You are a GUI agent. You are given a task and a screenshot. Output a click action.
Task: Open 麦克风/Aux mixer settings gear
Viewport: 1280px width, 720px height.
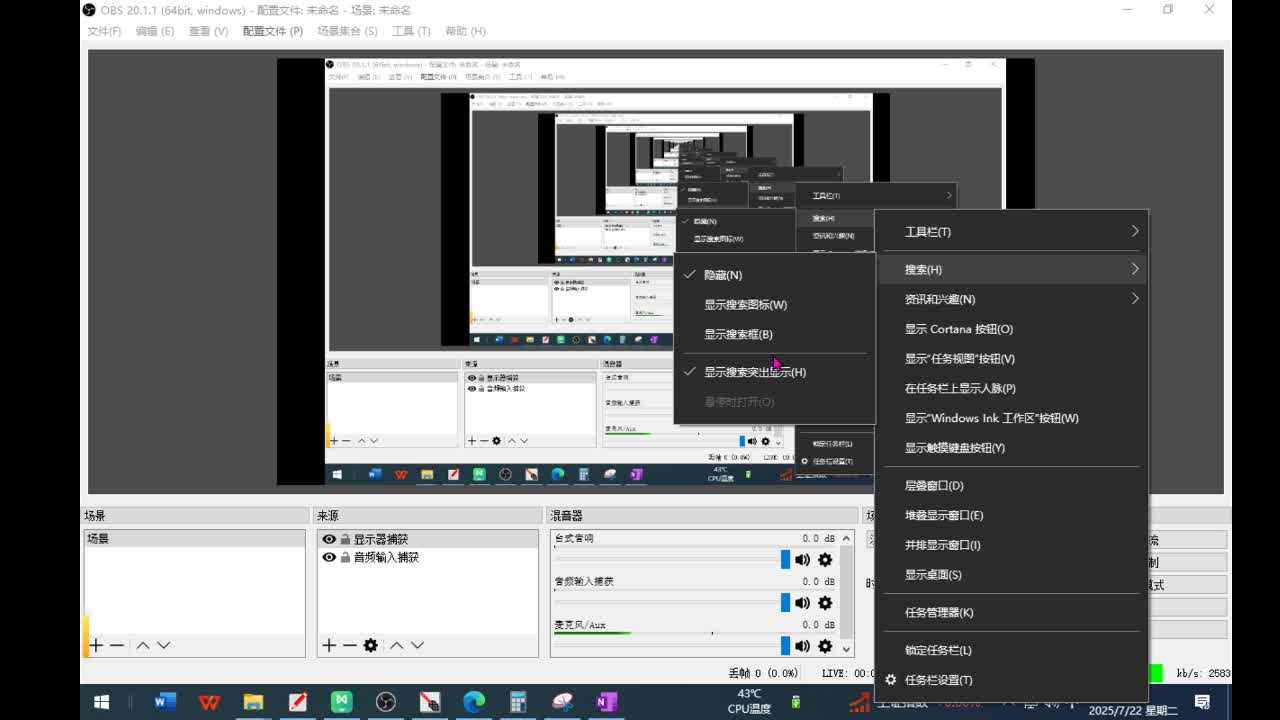[x=825, y=646]
